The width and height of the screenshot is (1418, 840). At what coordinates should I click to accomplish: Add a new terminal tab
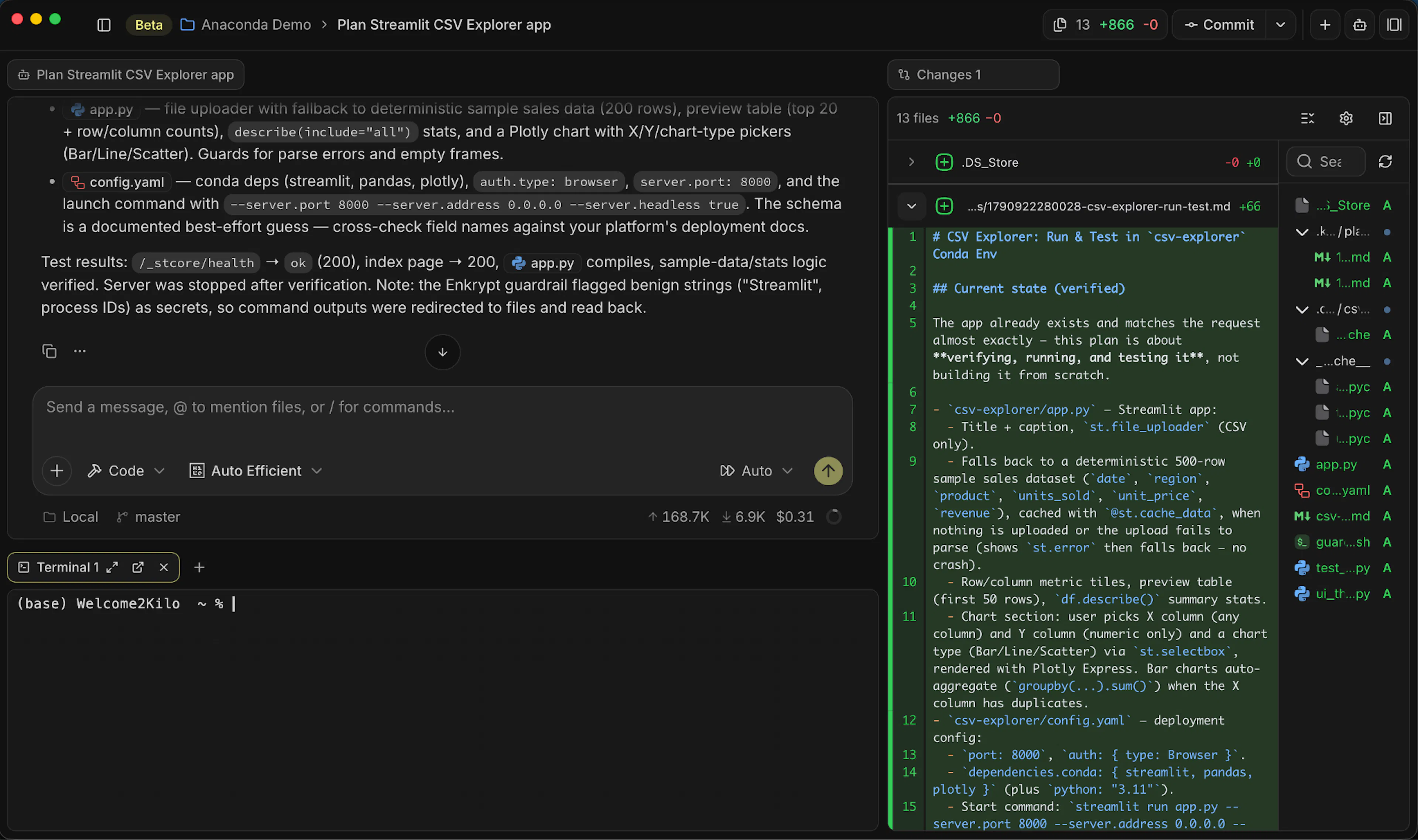point(199,567)
